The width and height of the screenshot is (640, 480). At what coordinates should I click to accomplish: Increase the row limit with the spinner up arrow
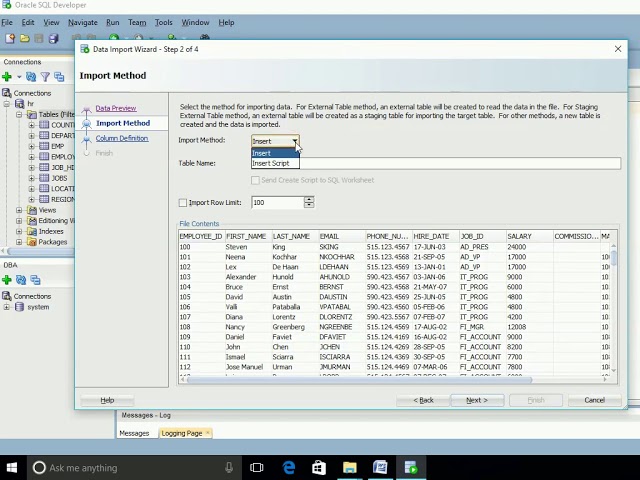pos(309,200)
